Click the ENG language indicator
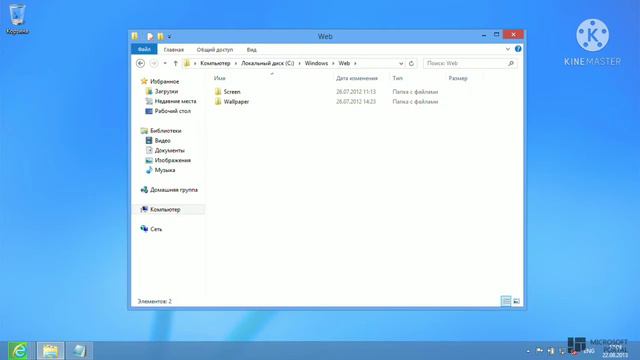 pyautogui.click(x=589, y=351)
